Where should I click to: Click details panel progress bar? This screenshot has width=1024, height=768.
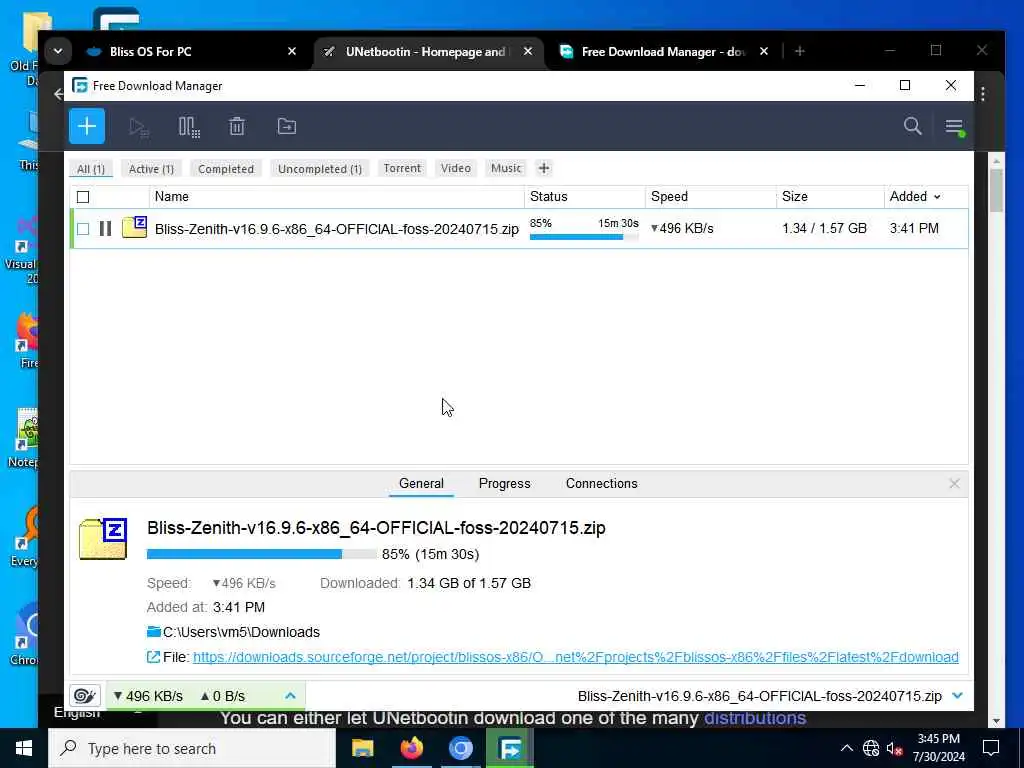[261, 554]
